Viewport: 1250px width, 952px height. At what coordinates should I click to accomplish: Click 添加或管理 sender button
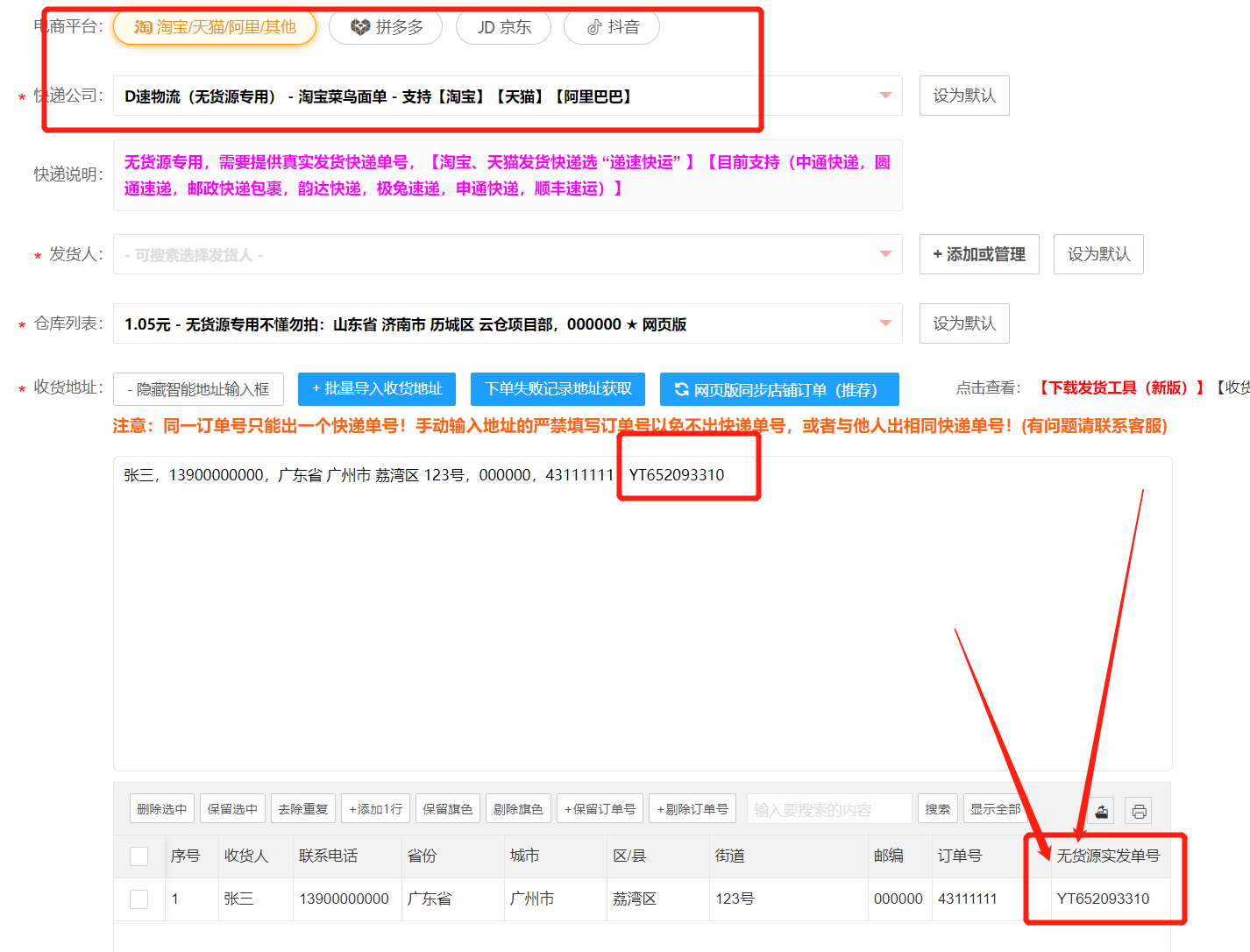978,254
